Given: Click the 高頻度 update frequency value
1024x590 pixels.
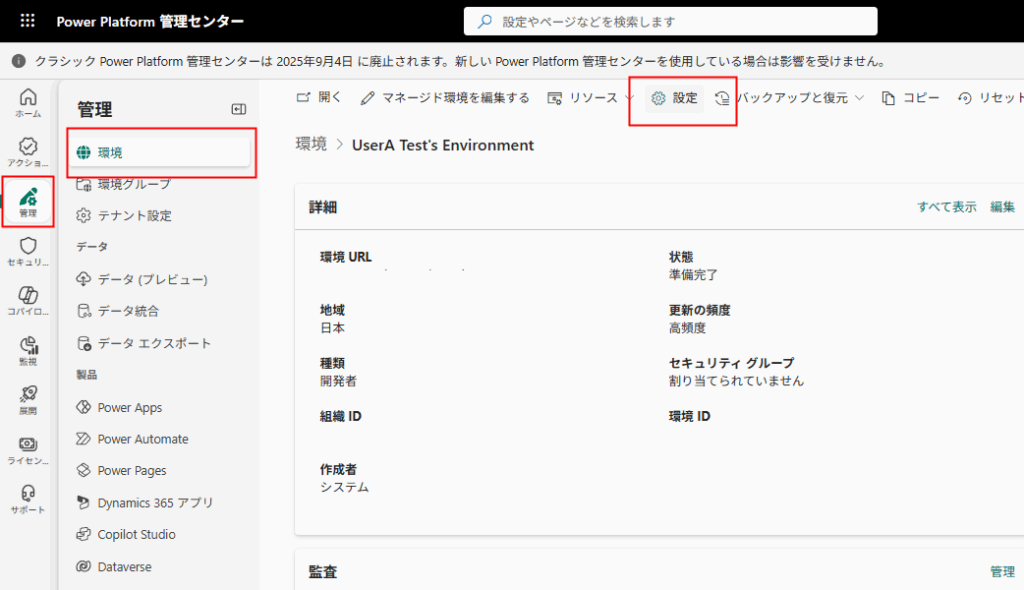Looking at the screenshot, I should click(x=687, y=328).
